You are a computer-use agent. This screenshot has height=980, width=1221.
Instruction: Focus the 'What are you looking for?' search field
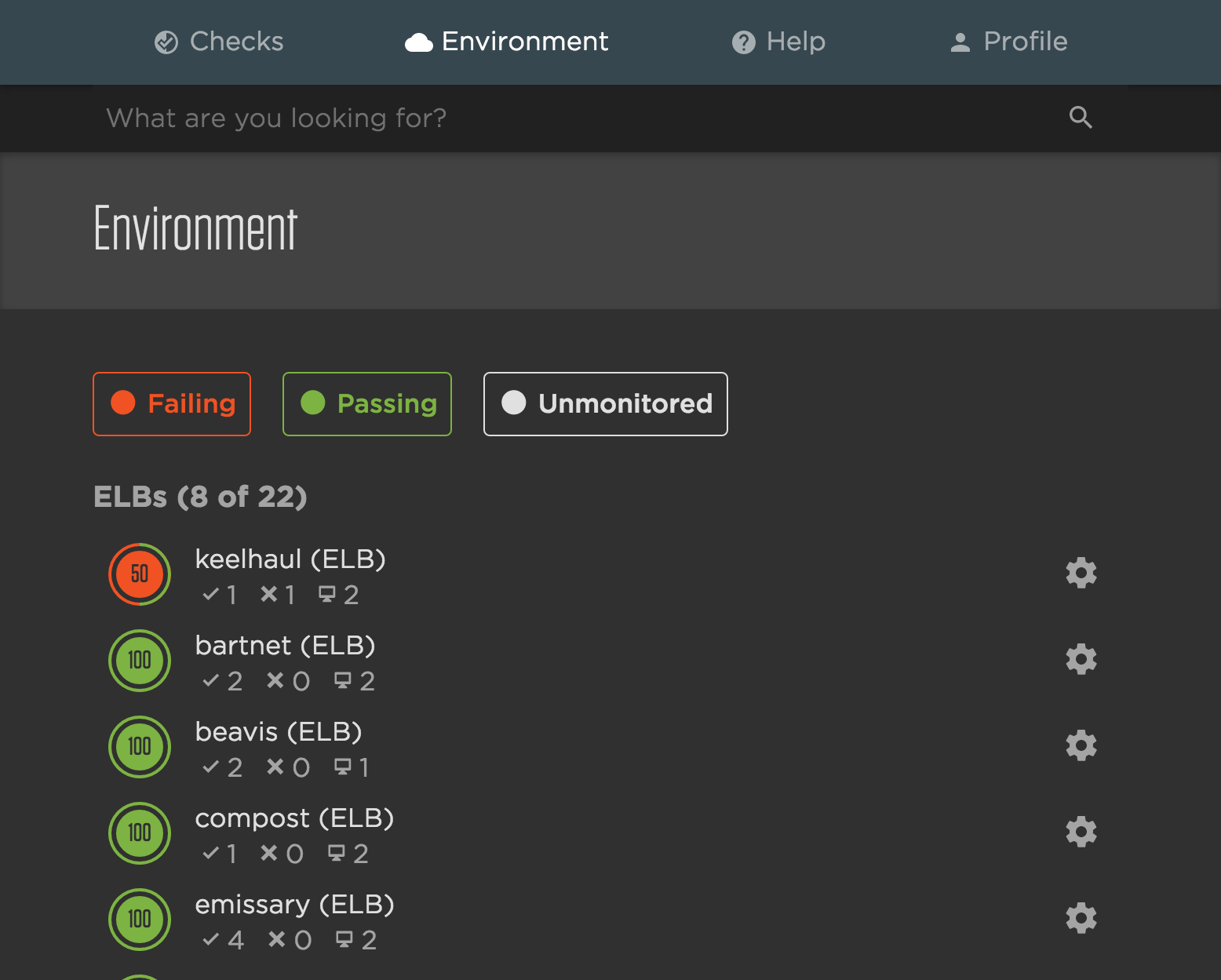pyautogui.click(x=581, y=118)
